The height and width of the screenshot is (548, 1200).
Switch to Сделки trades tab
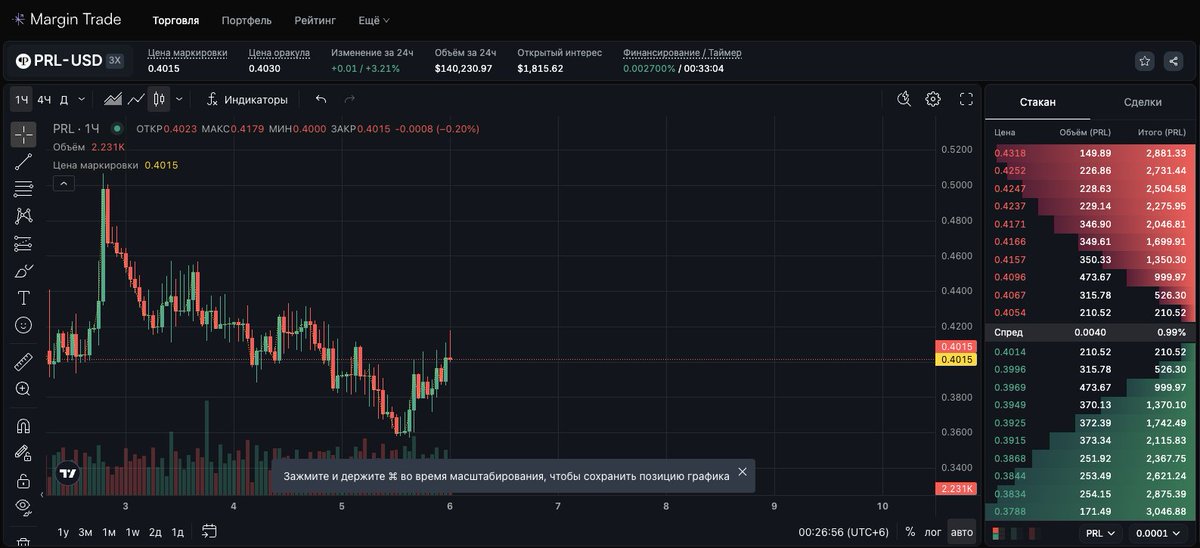point(1142,102)
